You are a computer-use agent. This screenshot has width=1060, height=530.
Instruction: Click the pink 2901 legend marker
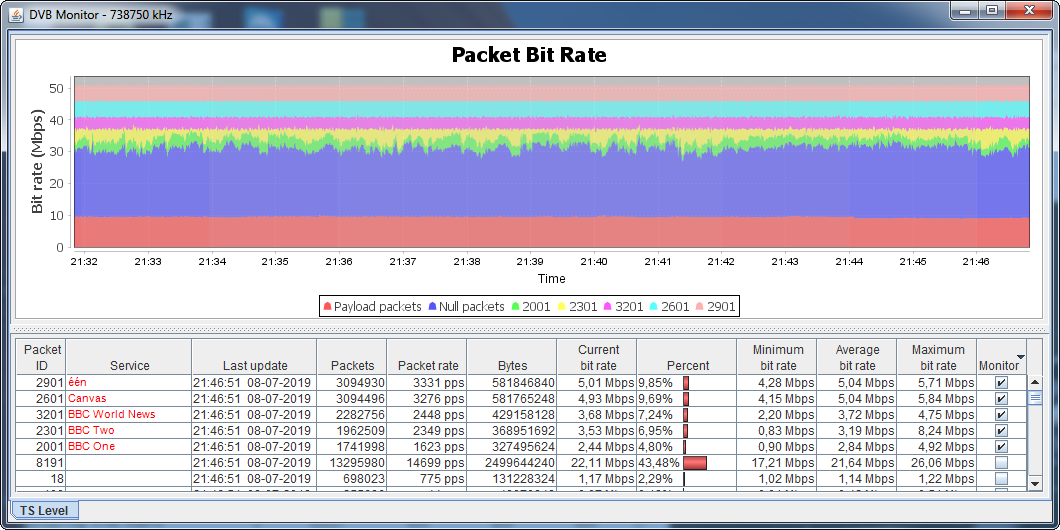tap(700, 307)
